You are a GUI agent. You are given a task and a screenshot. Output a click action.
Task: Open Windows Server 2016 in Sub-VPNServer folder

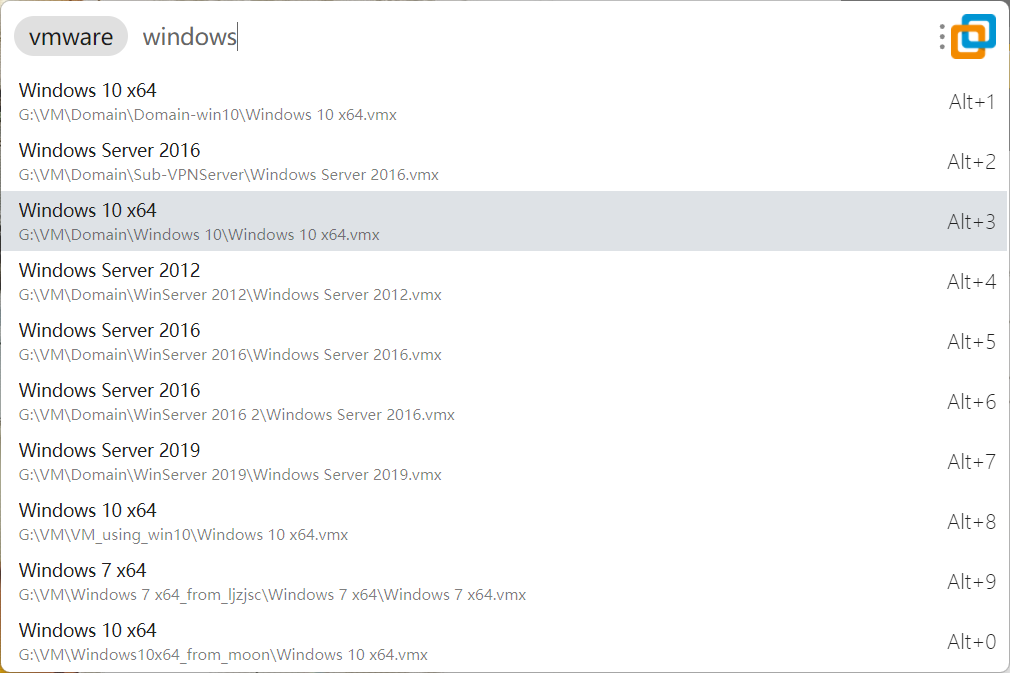coord(504,161)
